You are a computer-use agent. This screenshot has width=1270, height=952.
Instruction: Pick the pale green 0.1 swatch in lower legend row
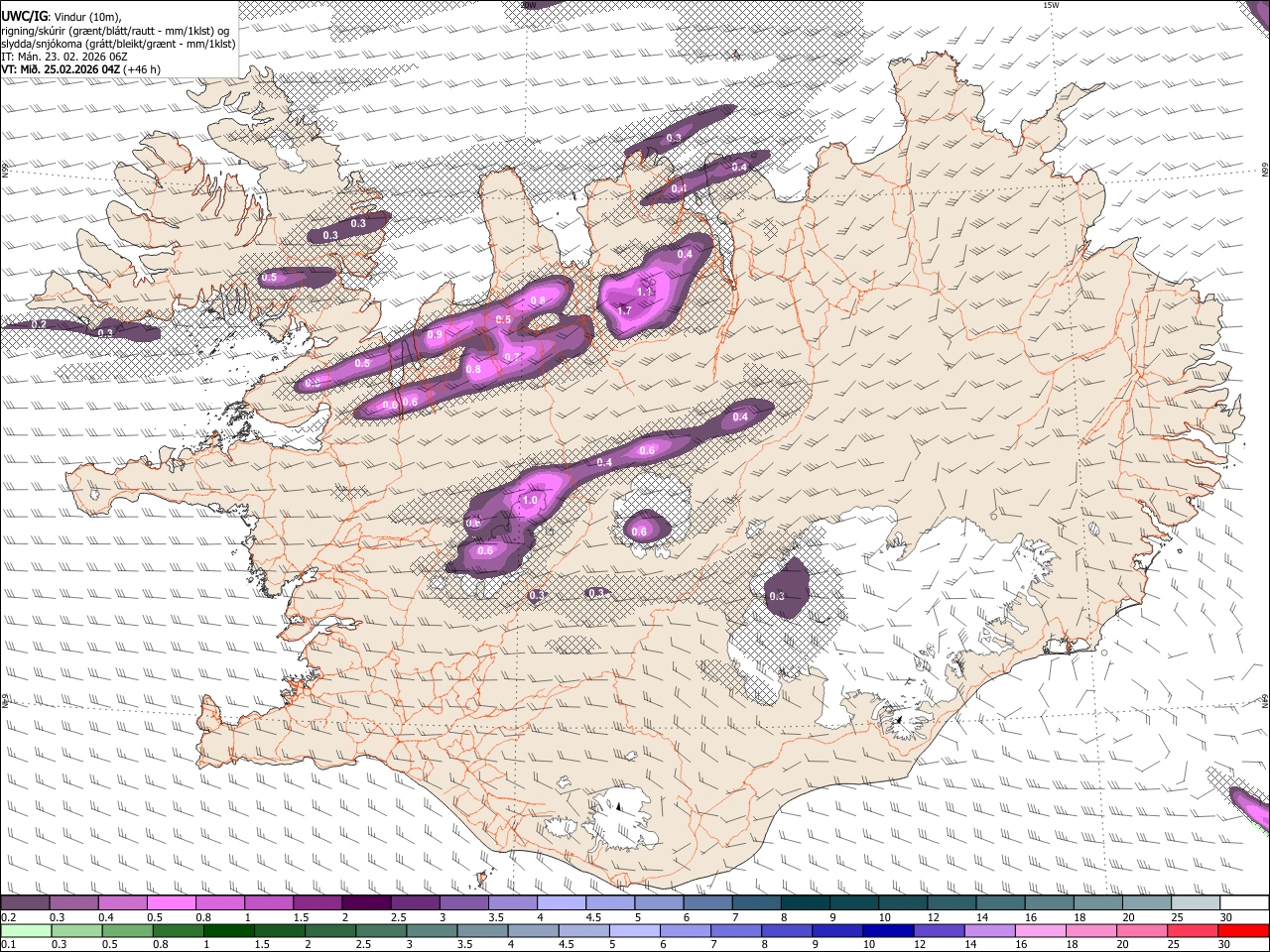(x=26, y=930)
